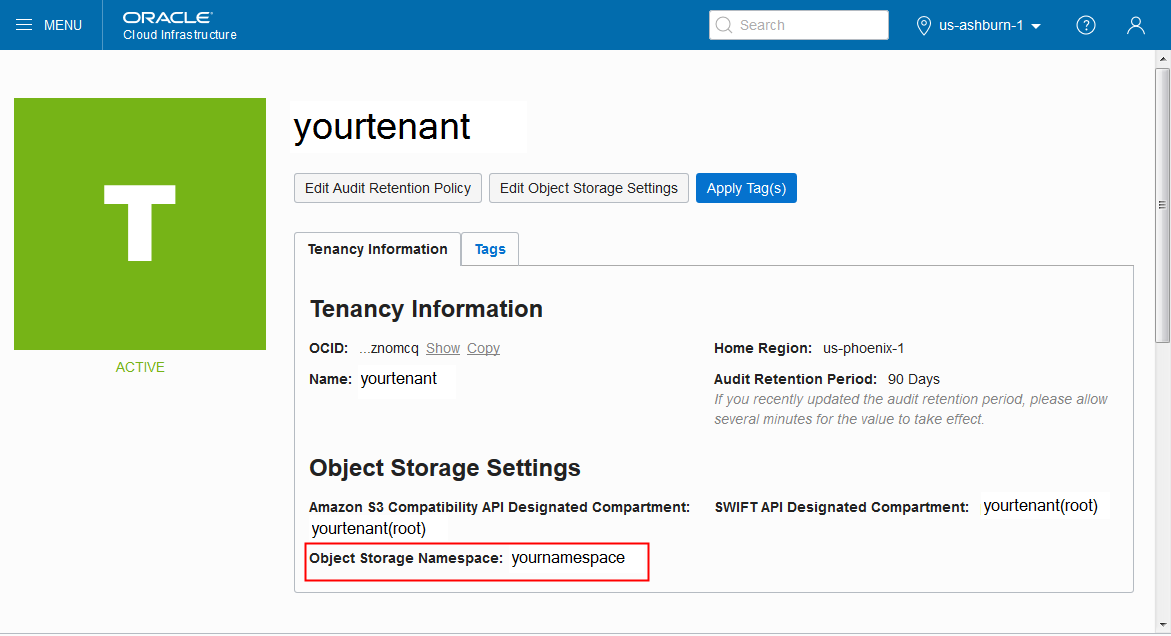Click the vertical scrollbar thumb

coord(1162,205)
